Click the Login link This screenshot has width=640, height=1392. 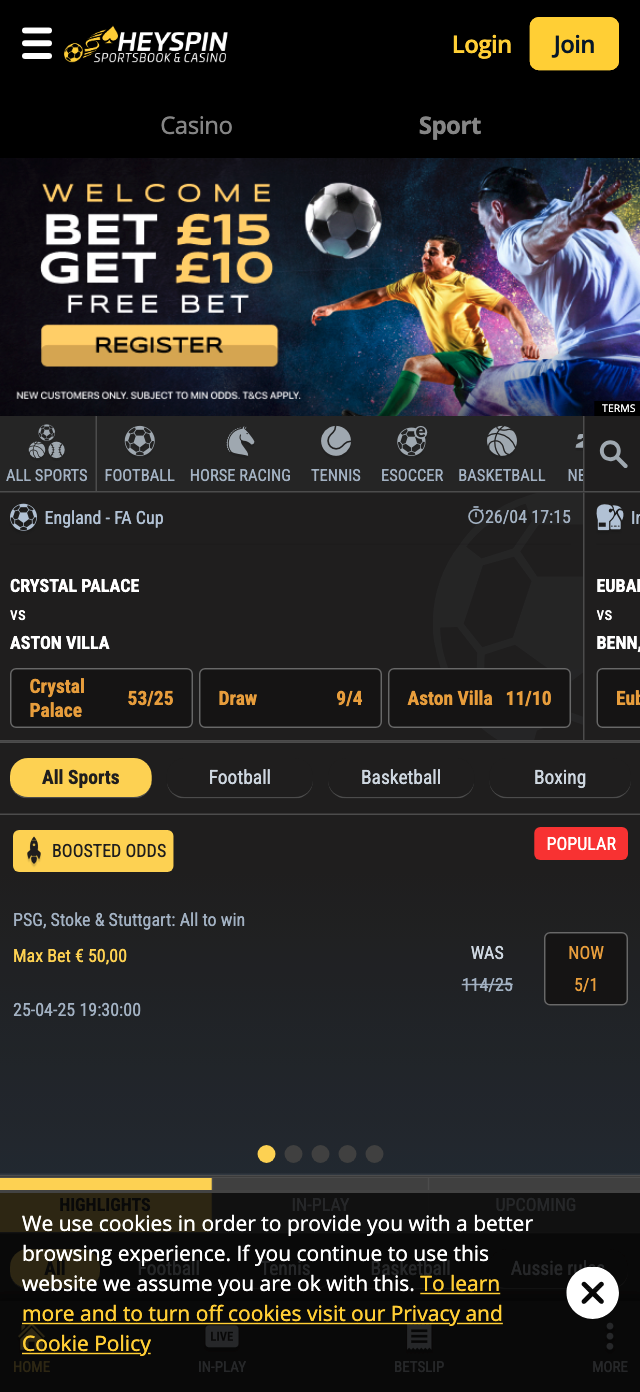click(481, 45)
